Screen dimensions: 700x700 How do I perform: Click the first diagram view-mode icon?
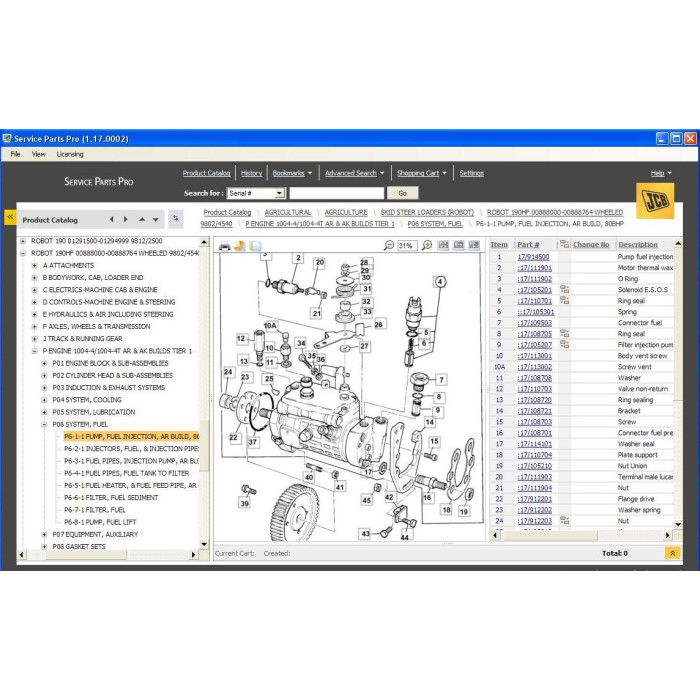tap(443, 245)
